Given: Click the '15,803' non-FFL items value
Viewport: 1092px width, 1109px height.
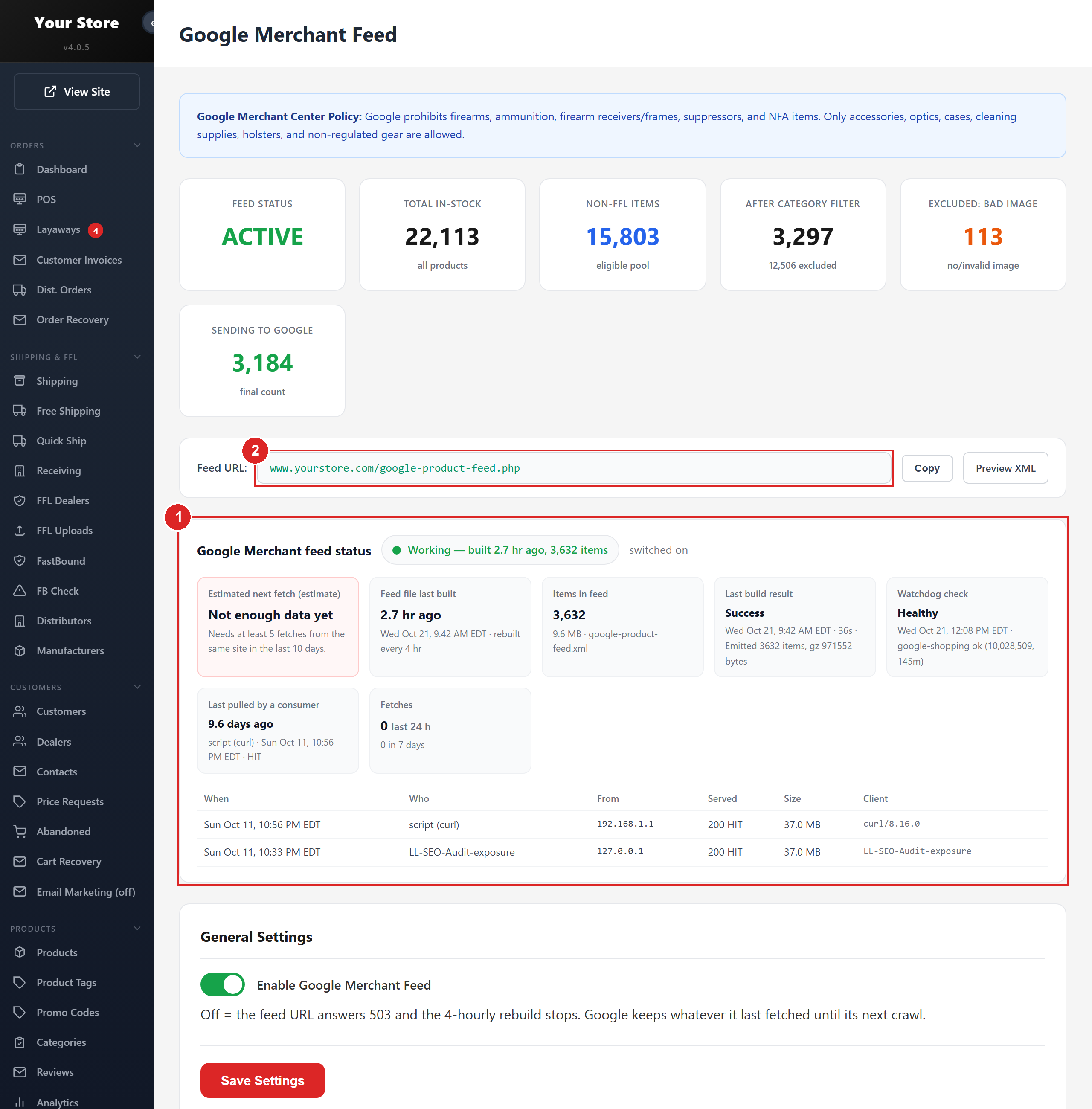Looking at the screenshot, I should 622,236.
